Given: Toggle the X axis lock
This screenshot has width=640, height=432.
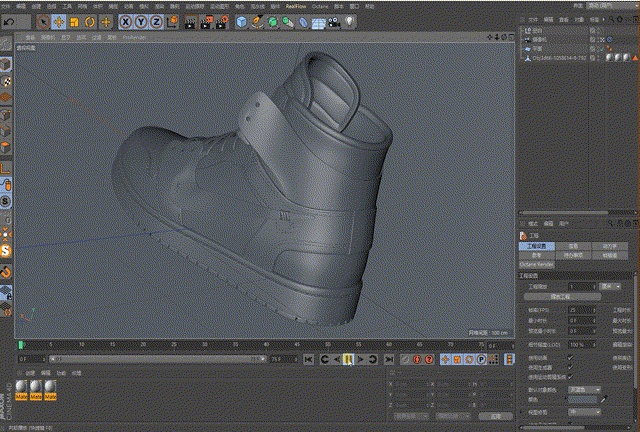Looking at the screenshot, I should coord(126,22).
